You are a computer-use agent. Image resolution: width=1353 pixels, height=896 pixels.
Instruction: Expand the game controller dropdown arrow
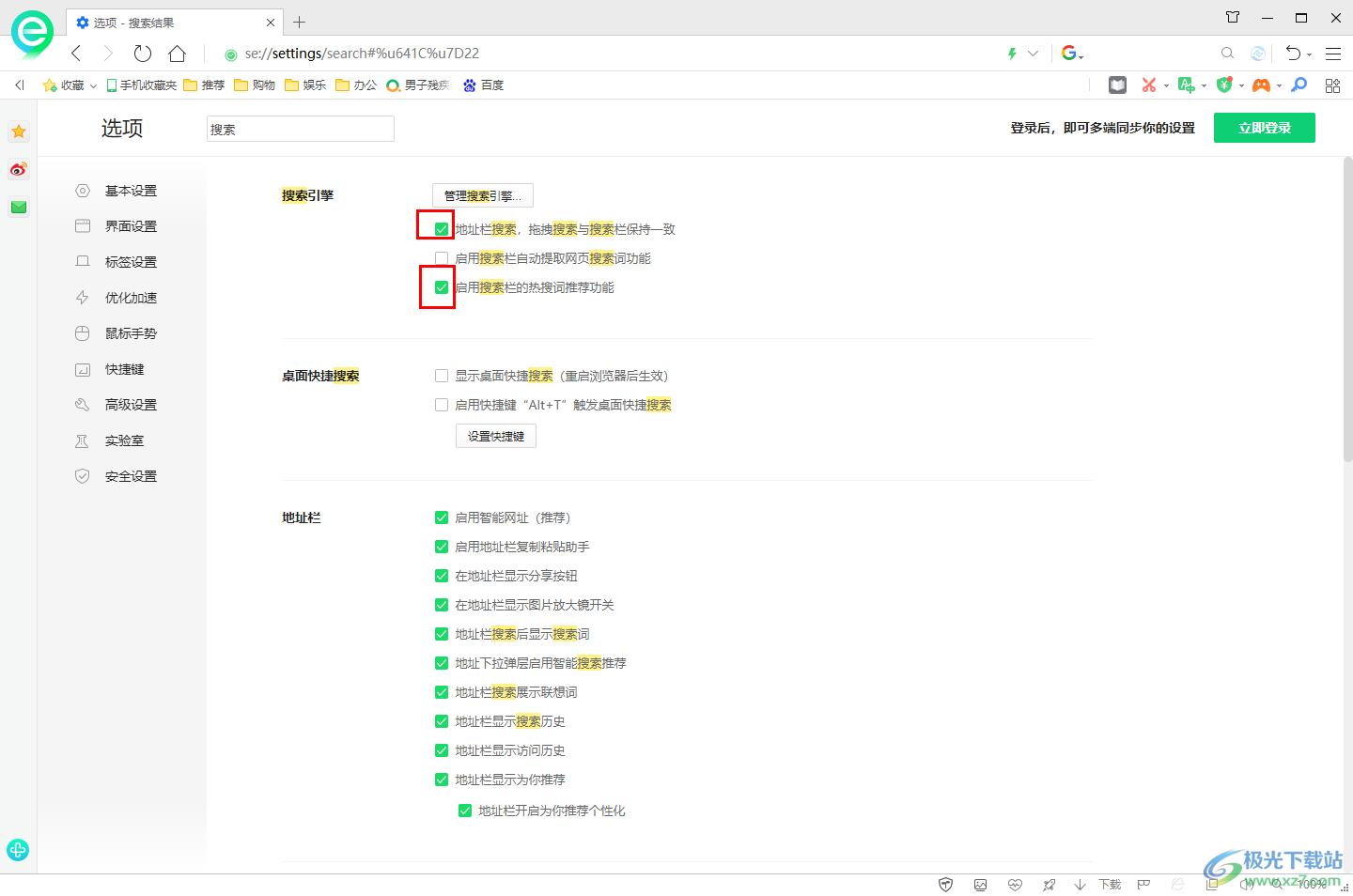pyautogui.click(x=1279, y=86)
